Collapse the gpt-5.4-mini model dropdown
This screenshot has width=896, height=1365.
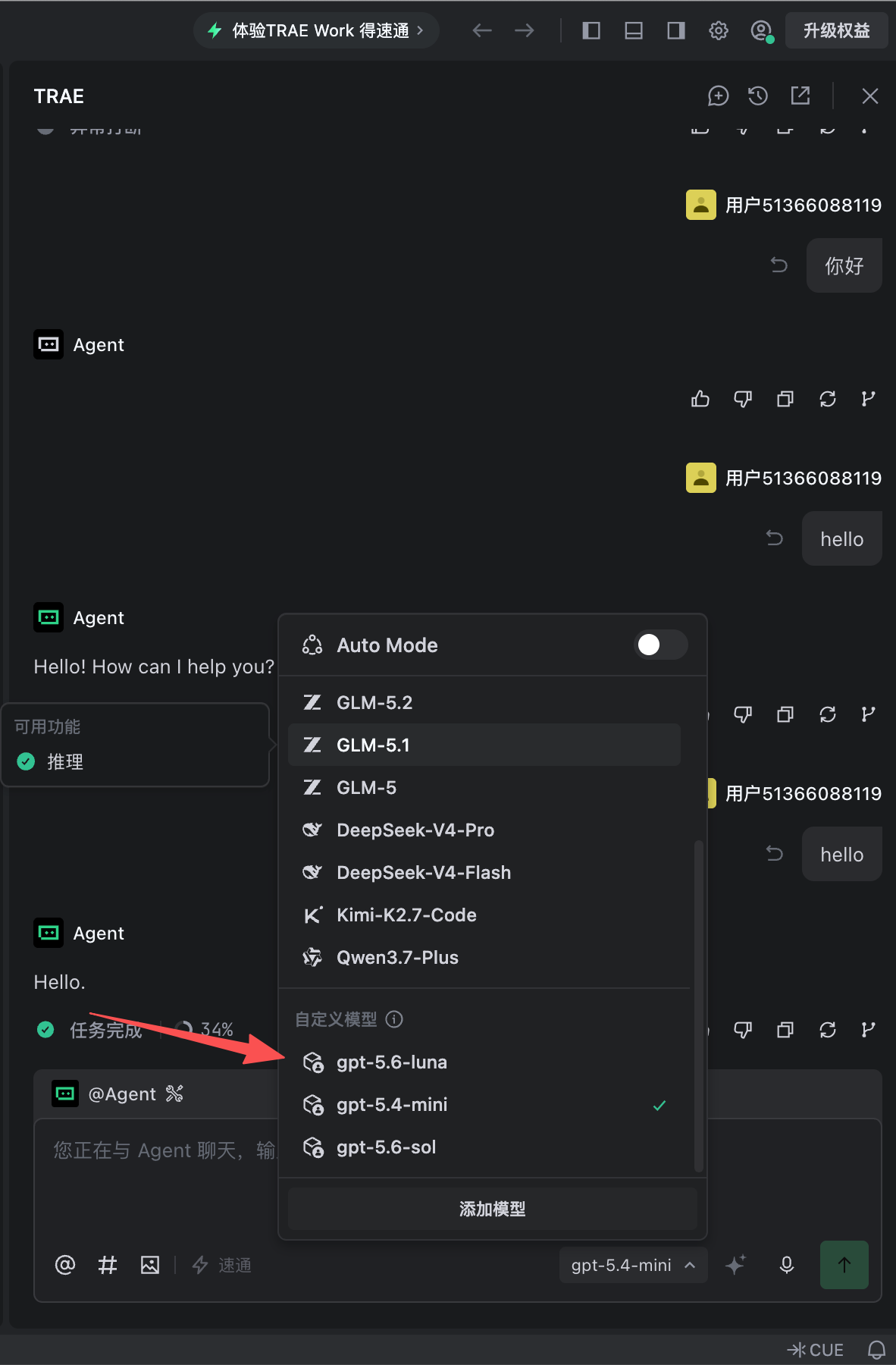[633, 1265]
